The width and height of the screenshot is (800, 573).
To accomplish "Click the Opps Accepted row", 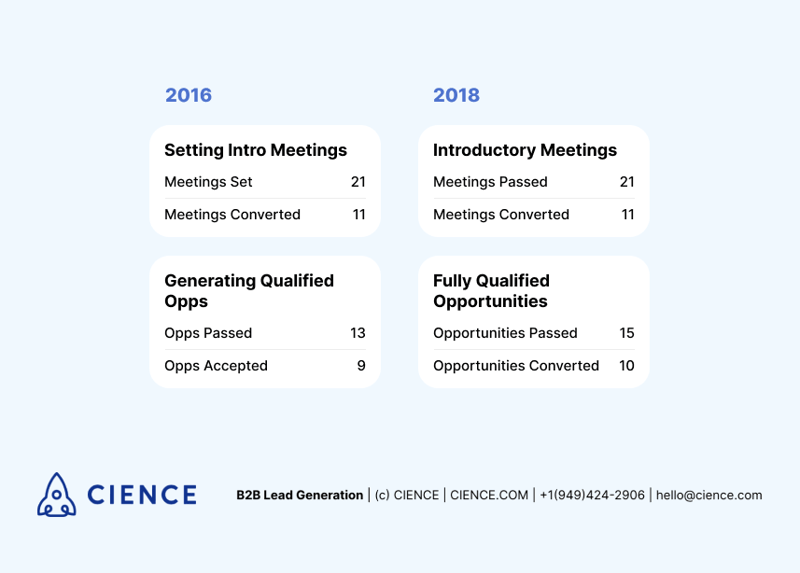I will click(x=265, y=365).
